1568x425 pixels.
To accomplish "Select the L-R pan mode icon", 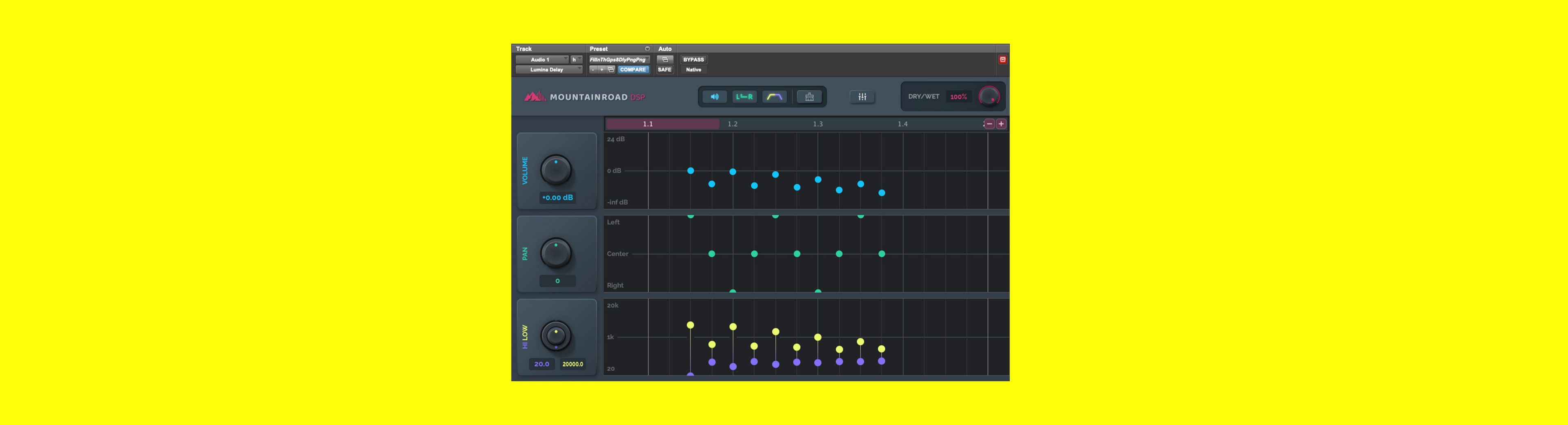I will (744, 97).
